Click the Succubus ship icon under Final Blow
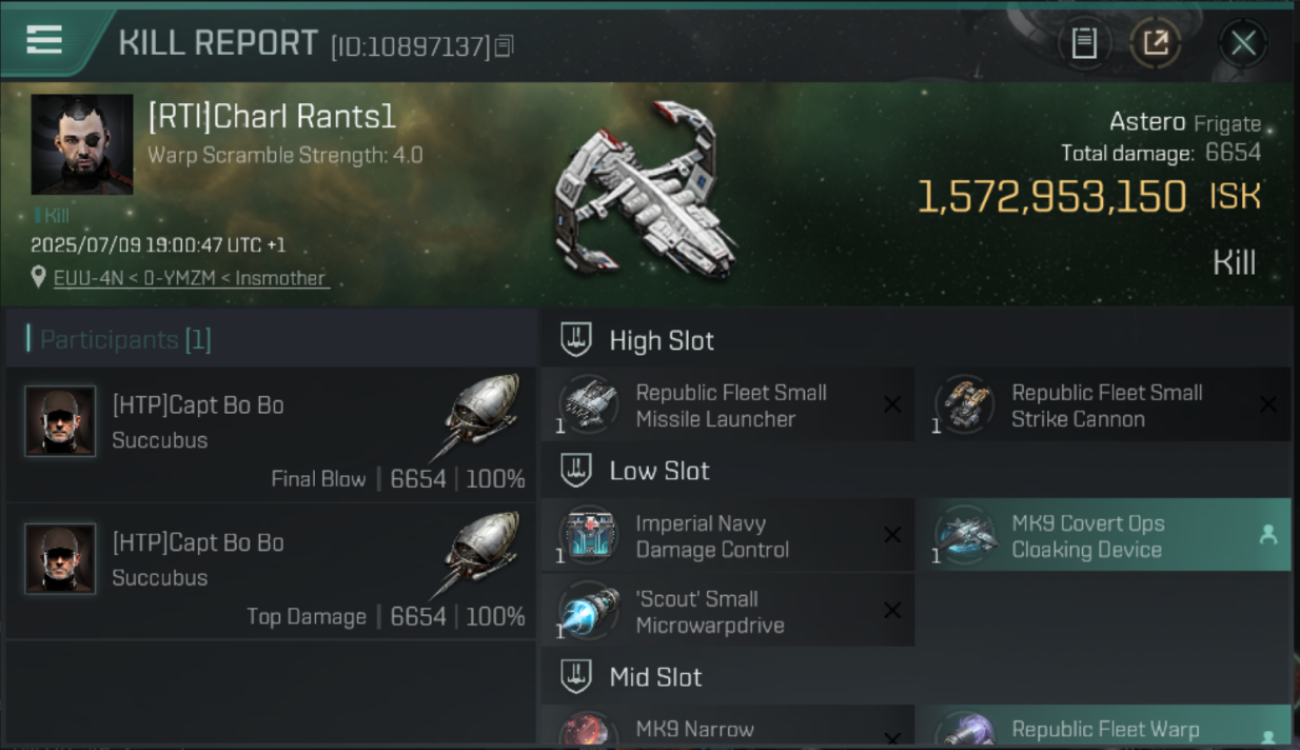 [x=477, y=417]
